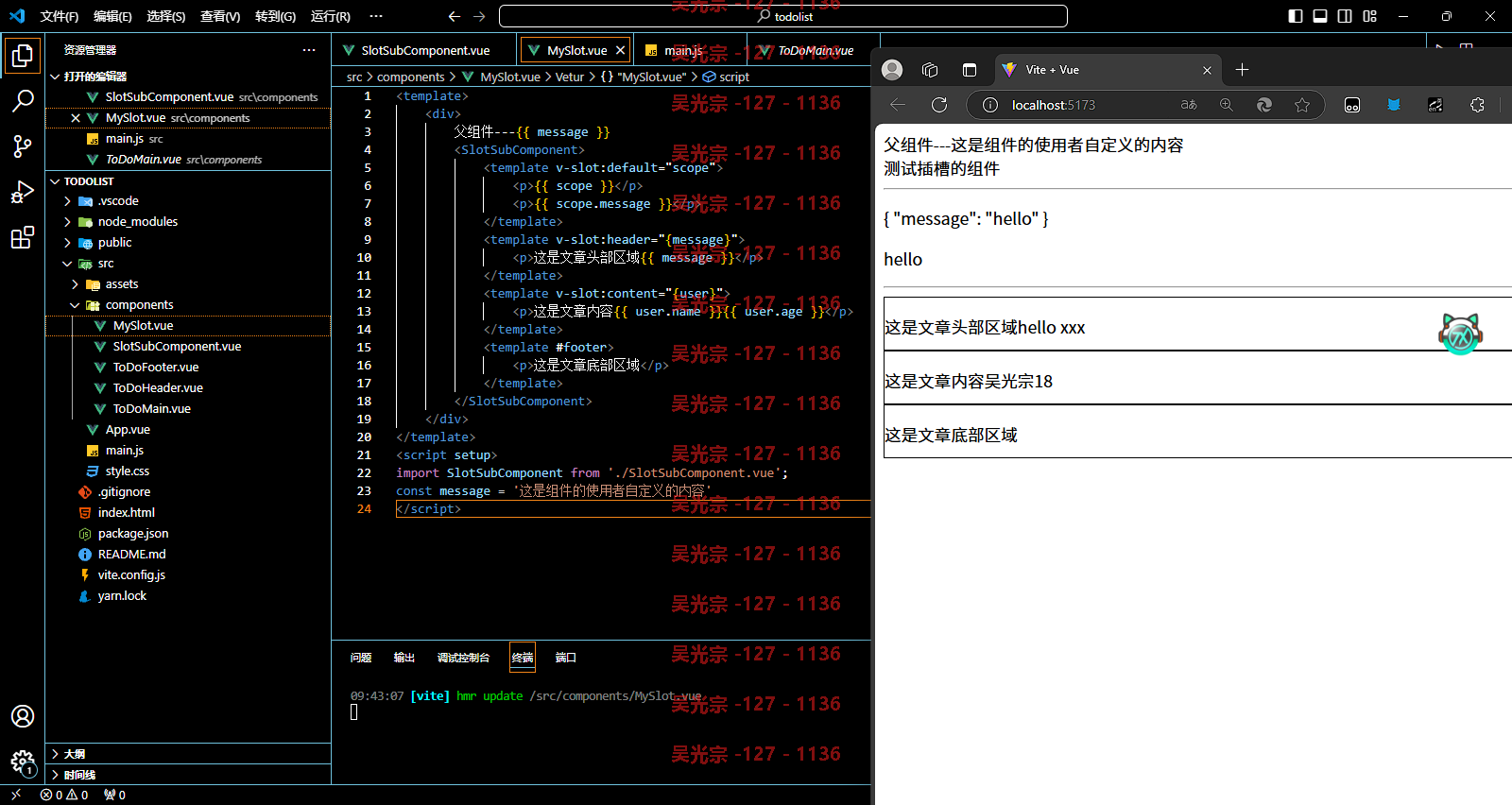Open ToDoFooter.vue in file tree
1512x805 pixels.
(156, 368)
